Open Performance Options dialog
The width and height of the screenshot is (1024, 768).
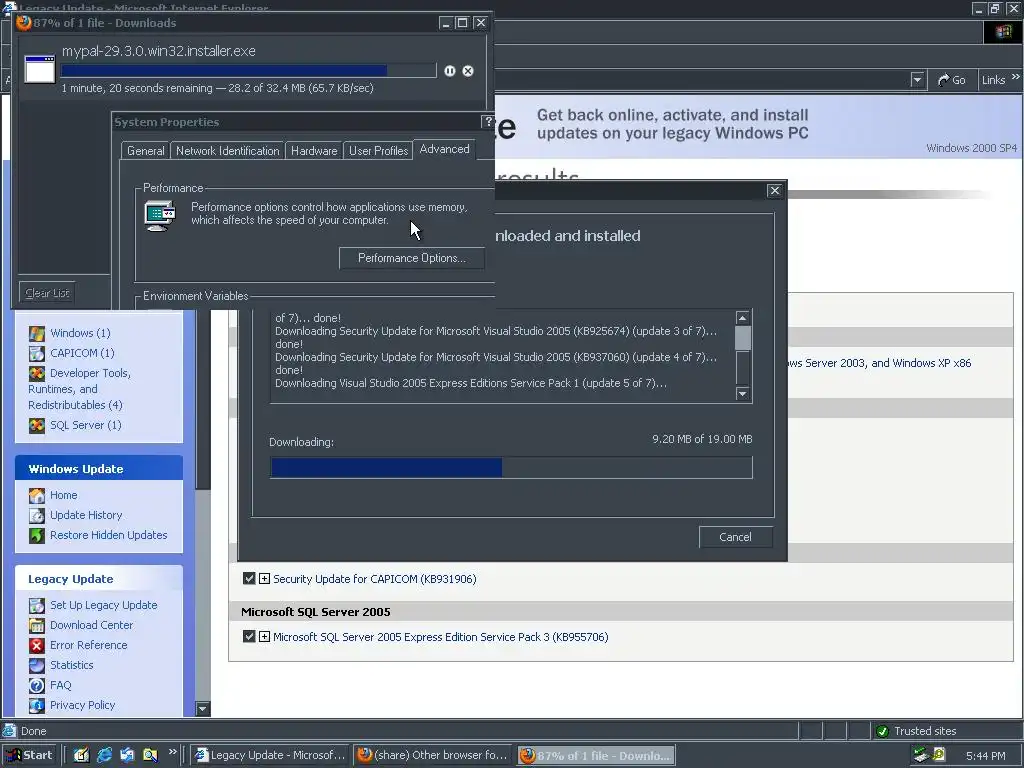(411, 258)
